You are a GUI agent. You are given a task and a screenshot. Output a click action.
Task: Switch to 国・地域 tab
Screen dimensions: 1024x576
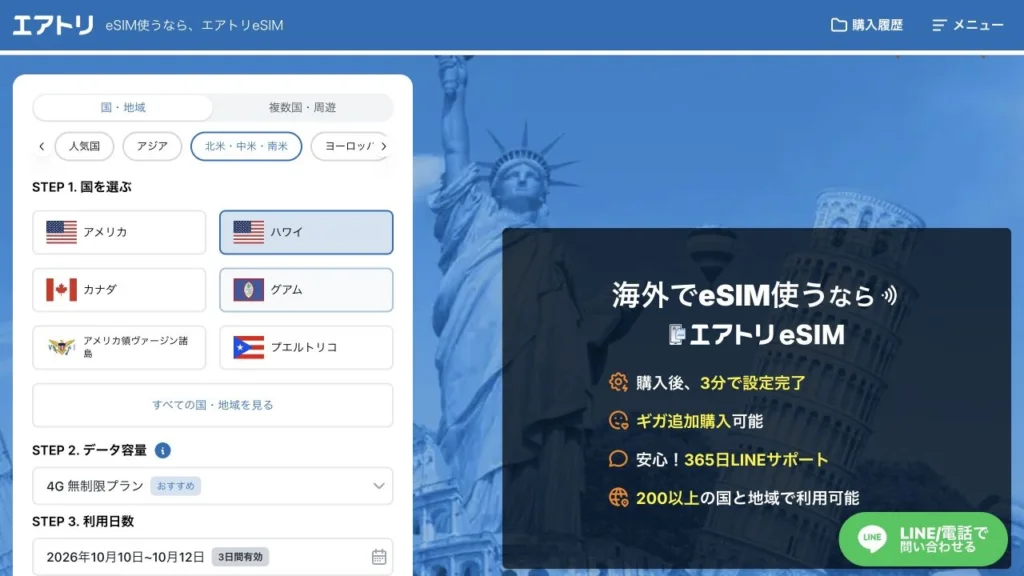(123, 107)
